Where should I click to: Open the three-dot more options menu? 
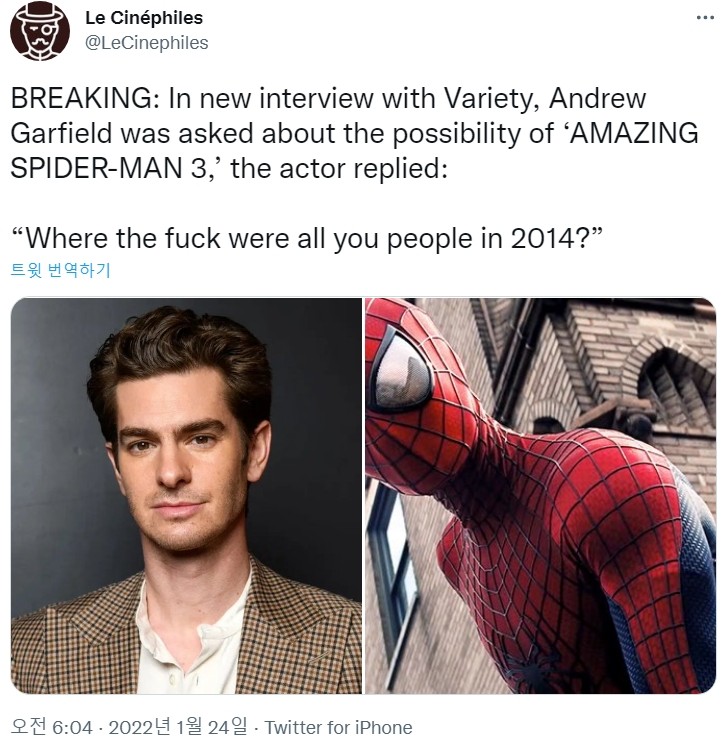coord(705,18)
